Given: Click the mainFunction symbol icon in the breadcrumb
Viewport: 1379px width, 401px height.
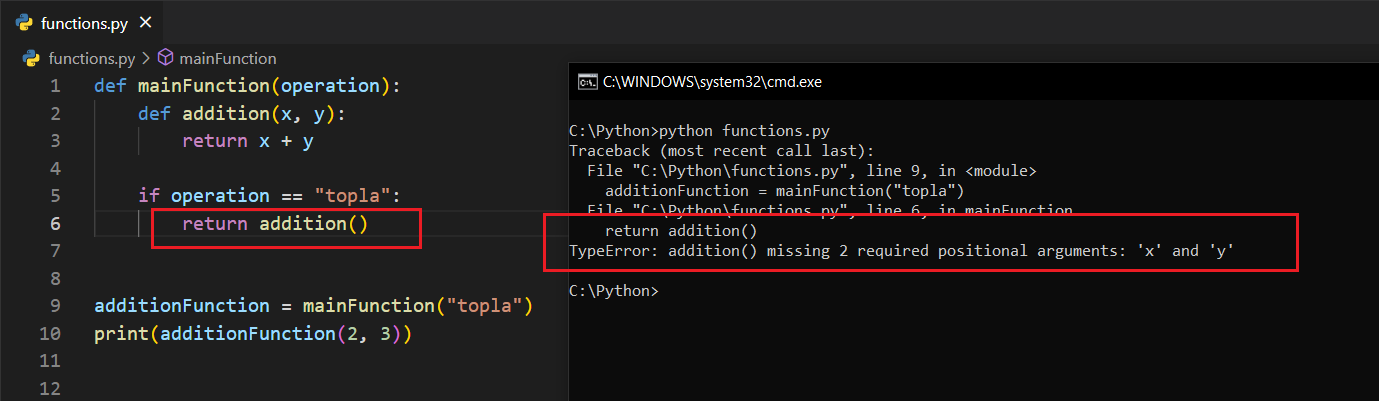Looking at the screenshot, I should click(x=166, y=58).
